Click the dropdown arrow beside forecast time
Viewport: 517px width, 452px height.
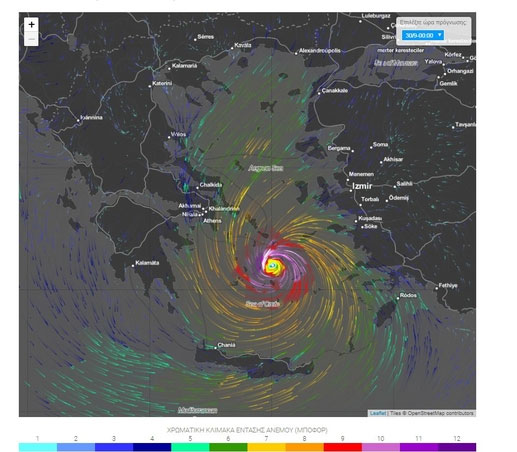(x=439, y=35)
